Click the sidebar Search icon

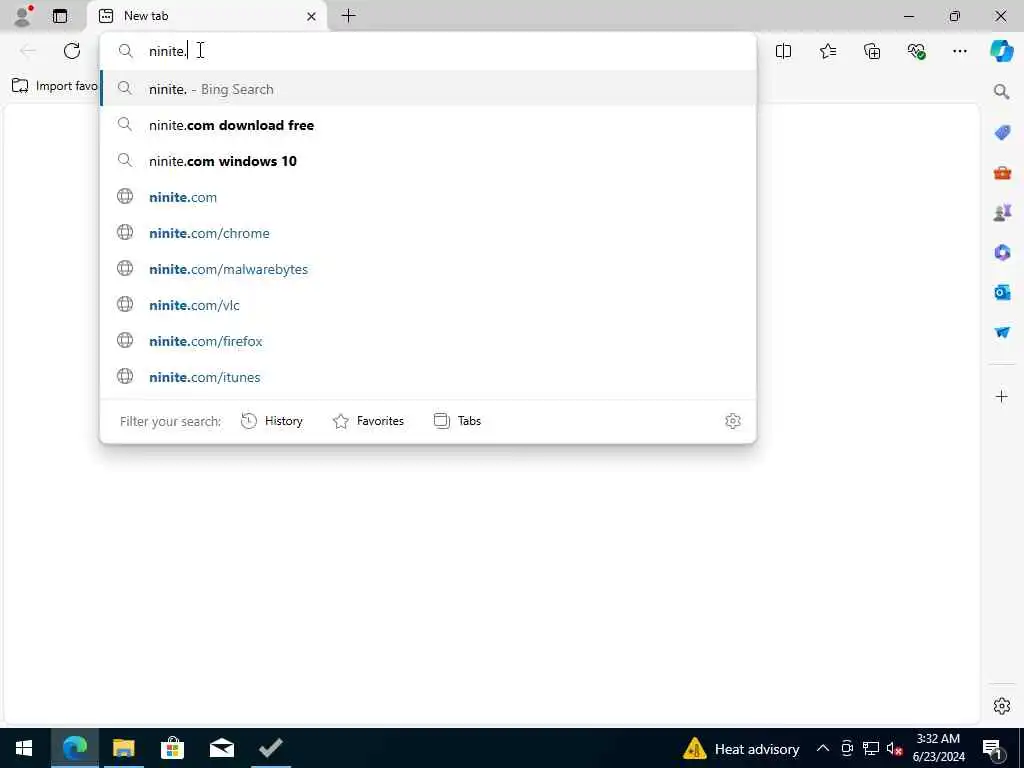tap(1002, 91)
